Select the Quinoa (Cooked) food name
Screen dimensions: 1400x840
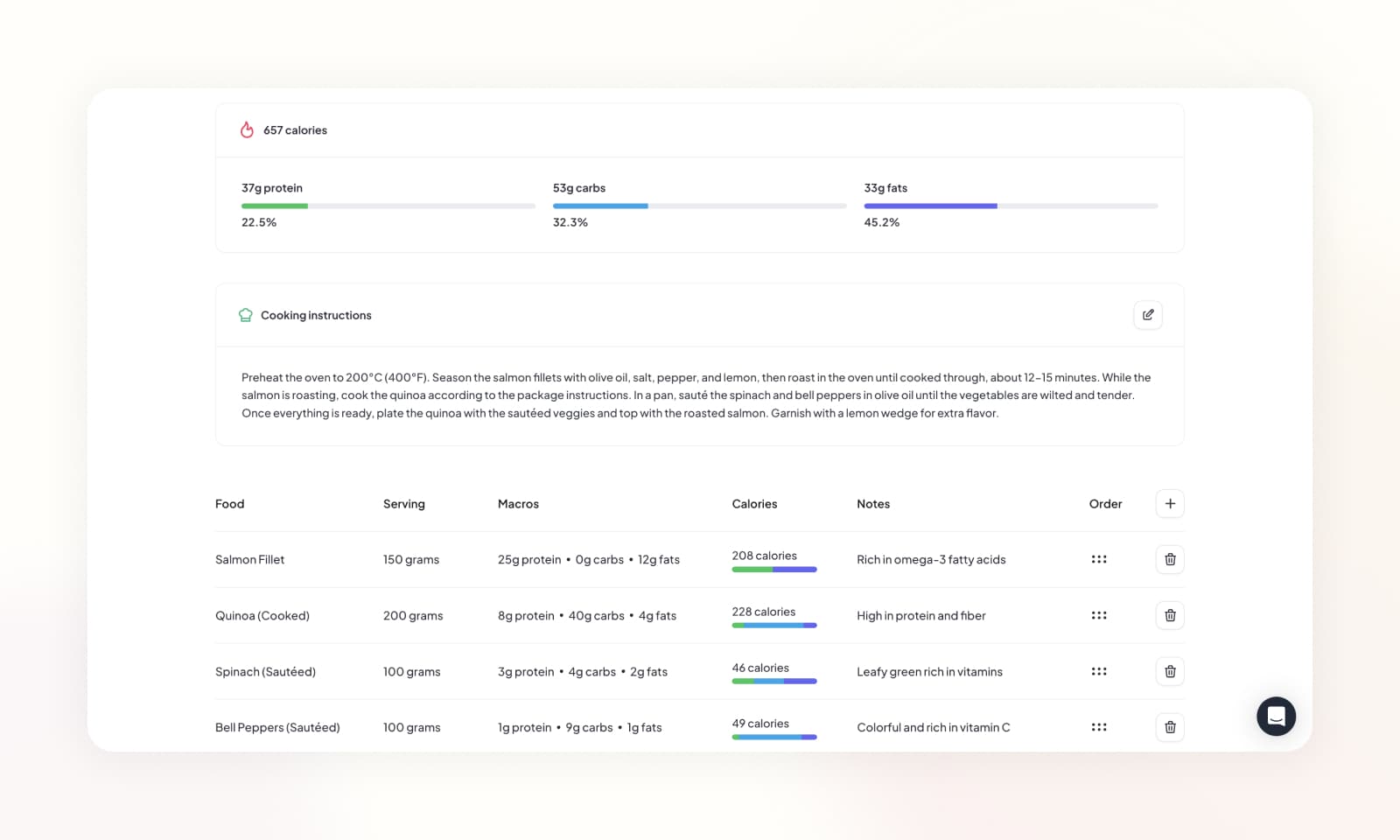262,616
